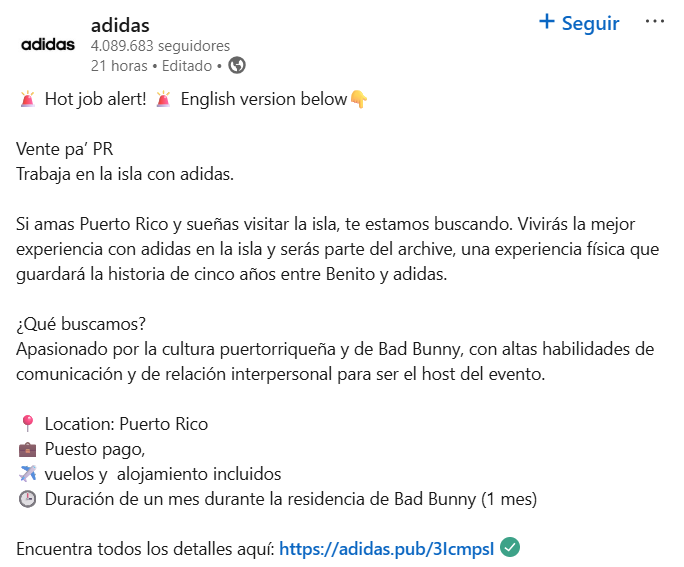Click the 21 horas timestamp text

(x=119, y=66)
